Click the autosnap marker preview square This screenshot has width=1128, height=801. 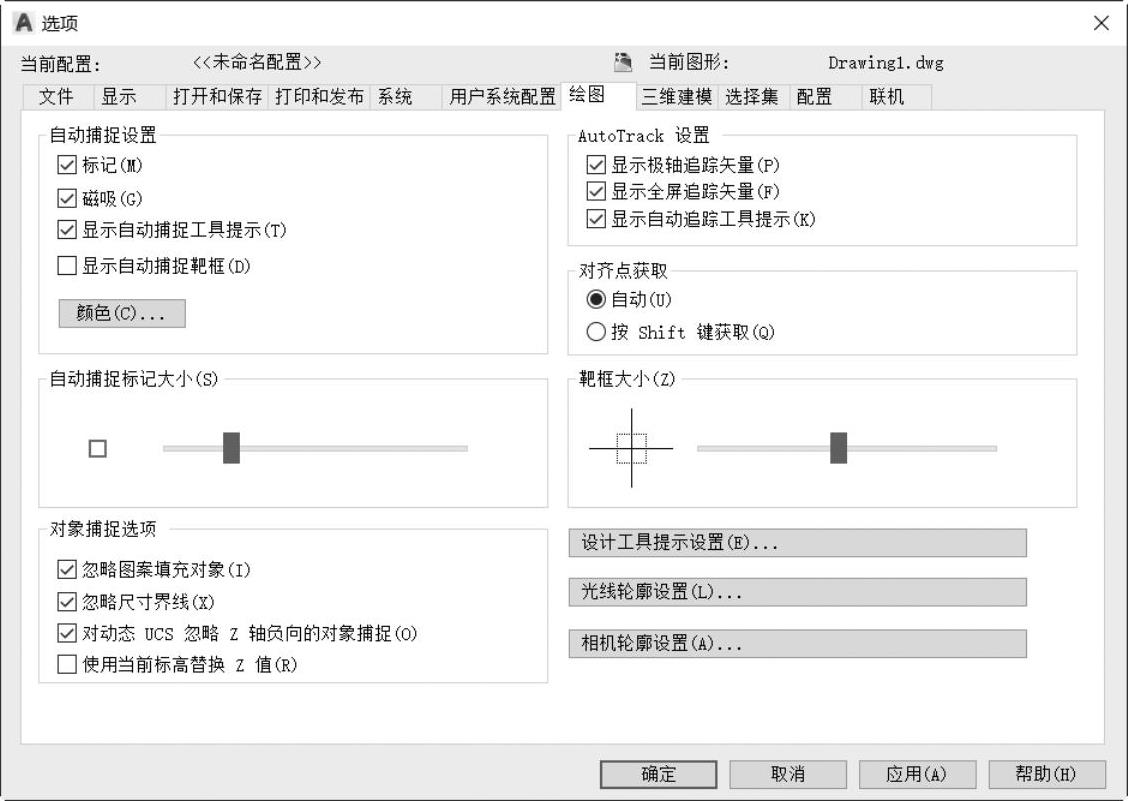pos(98,449)
